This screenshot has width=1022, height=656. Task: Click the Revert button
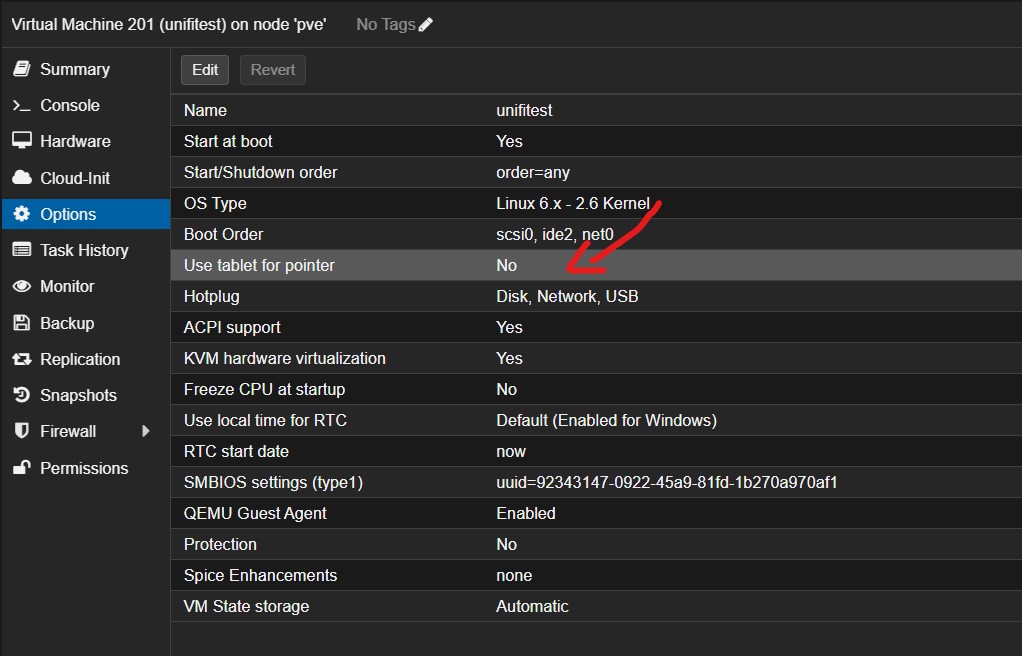coord(273,70)
